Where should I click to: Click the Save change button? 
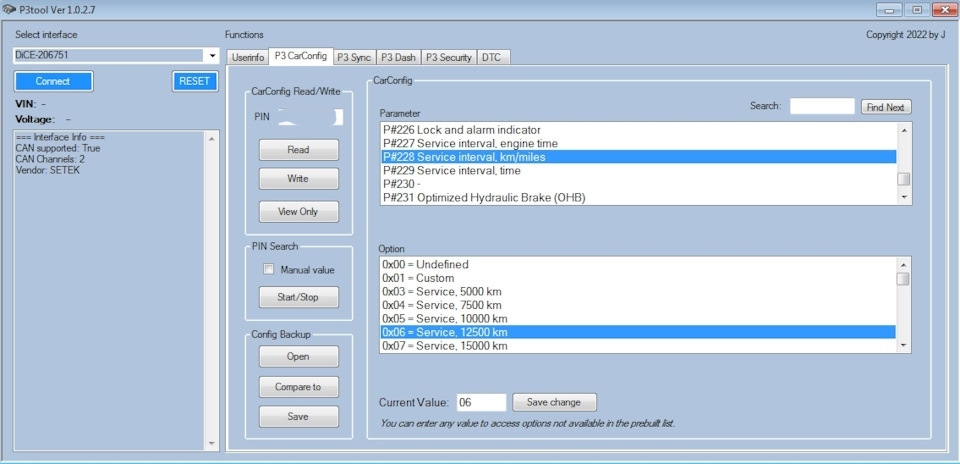tap(554, 402)
